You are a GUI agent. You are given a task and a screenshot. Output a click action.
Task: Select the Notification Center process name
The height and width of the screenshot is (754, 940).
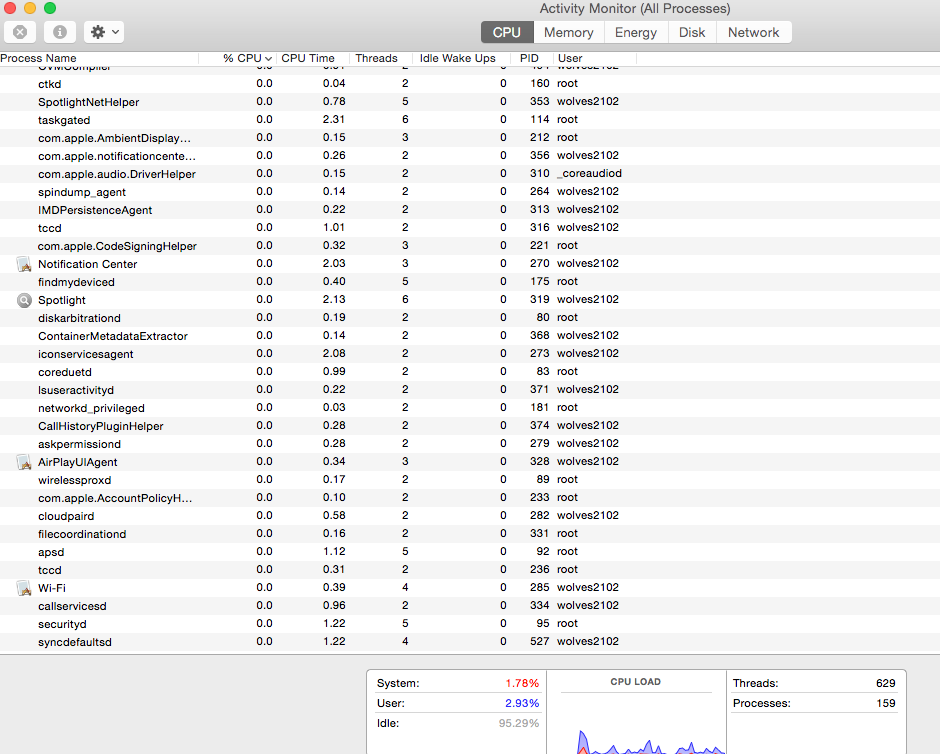point(88,264)
